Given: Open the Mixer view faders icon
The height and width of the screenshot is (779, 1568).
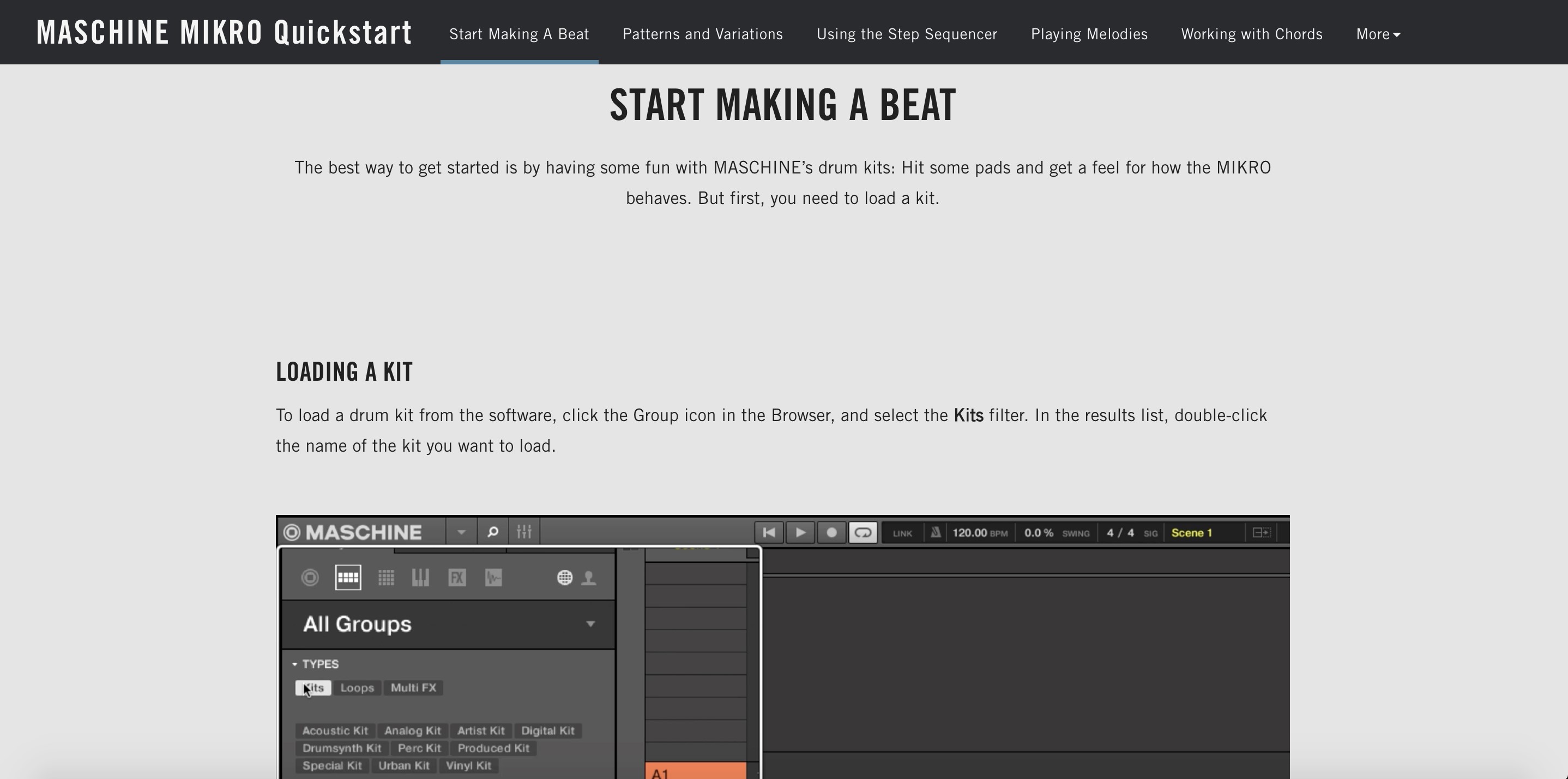Looking at the screenshot, I should pos(524,533).
